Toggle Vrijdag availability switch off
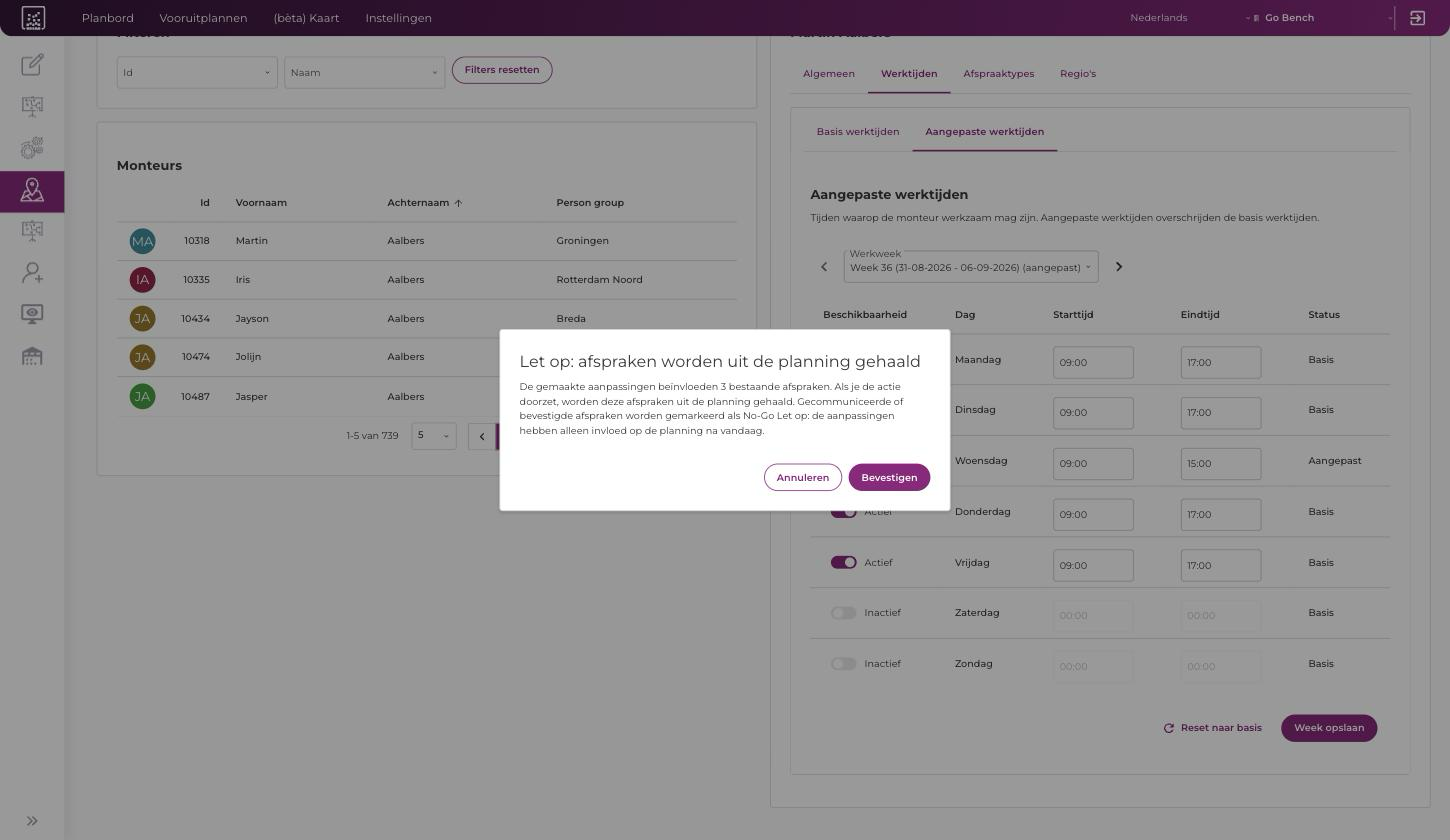1450x840 pixels. tap(844, 563)
